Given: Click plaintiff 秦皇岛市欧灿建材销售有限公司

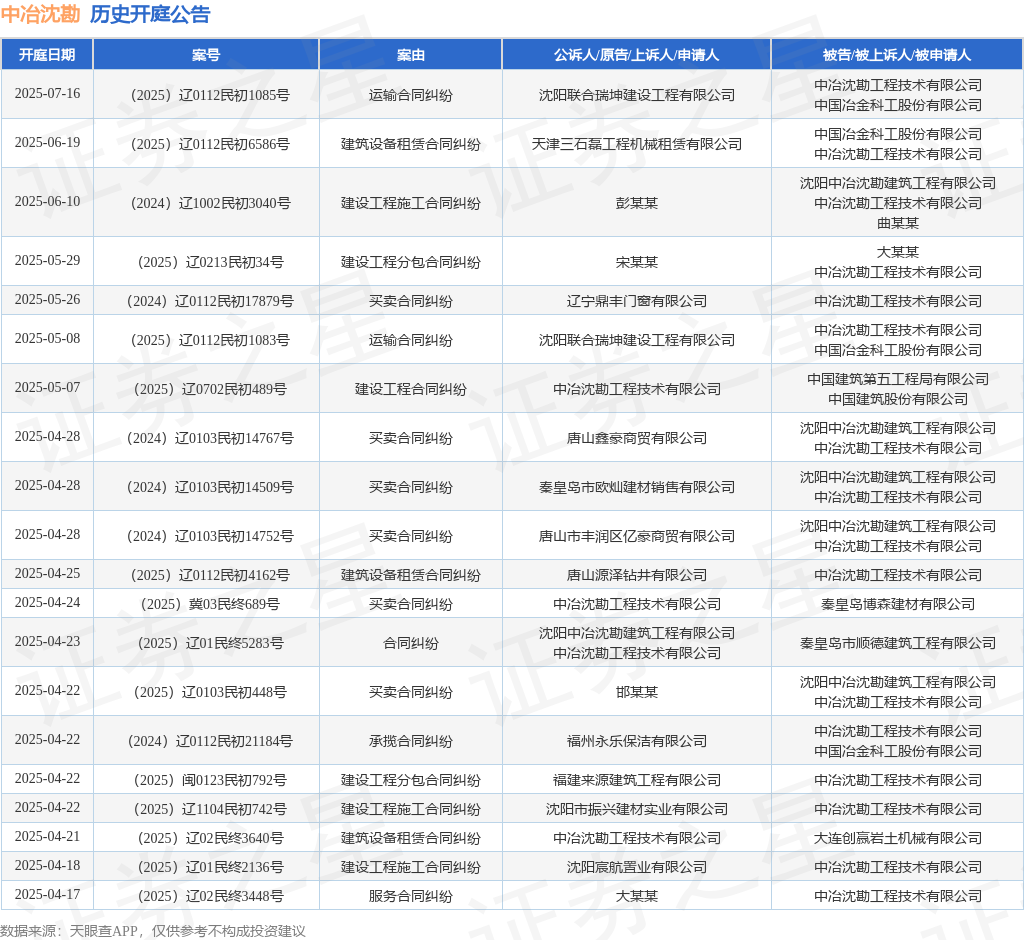Looking at the screenshot, I should click(x=637, y=487).
